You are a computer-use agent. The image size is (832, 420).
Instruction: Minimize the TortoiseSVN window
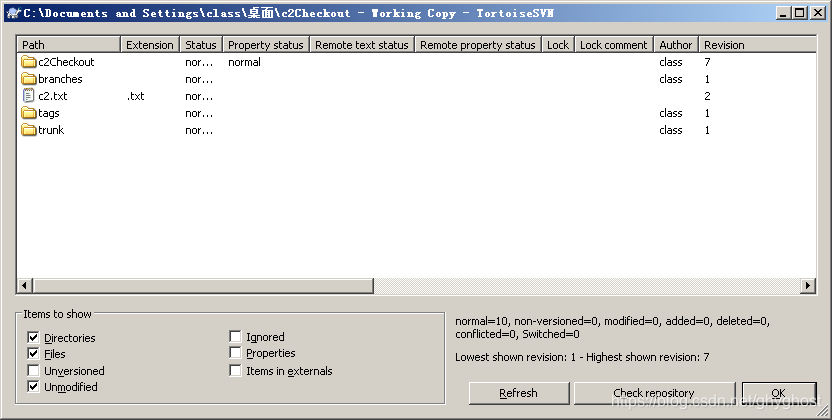pyautogui.click(x=784, y=13)
